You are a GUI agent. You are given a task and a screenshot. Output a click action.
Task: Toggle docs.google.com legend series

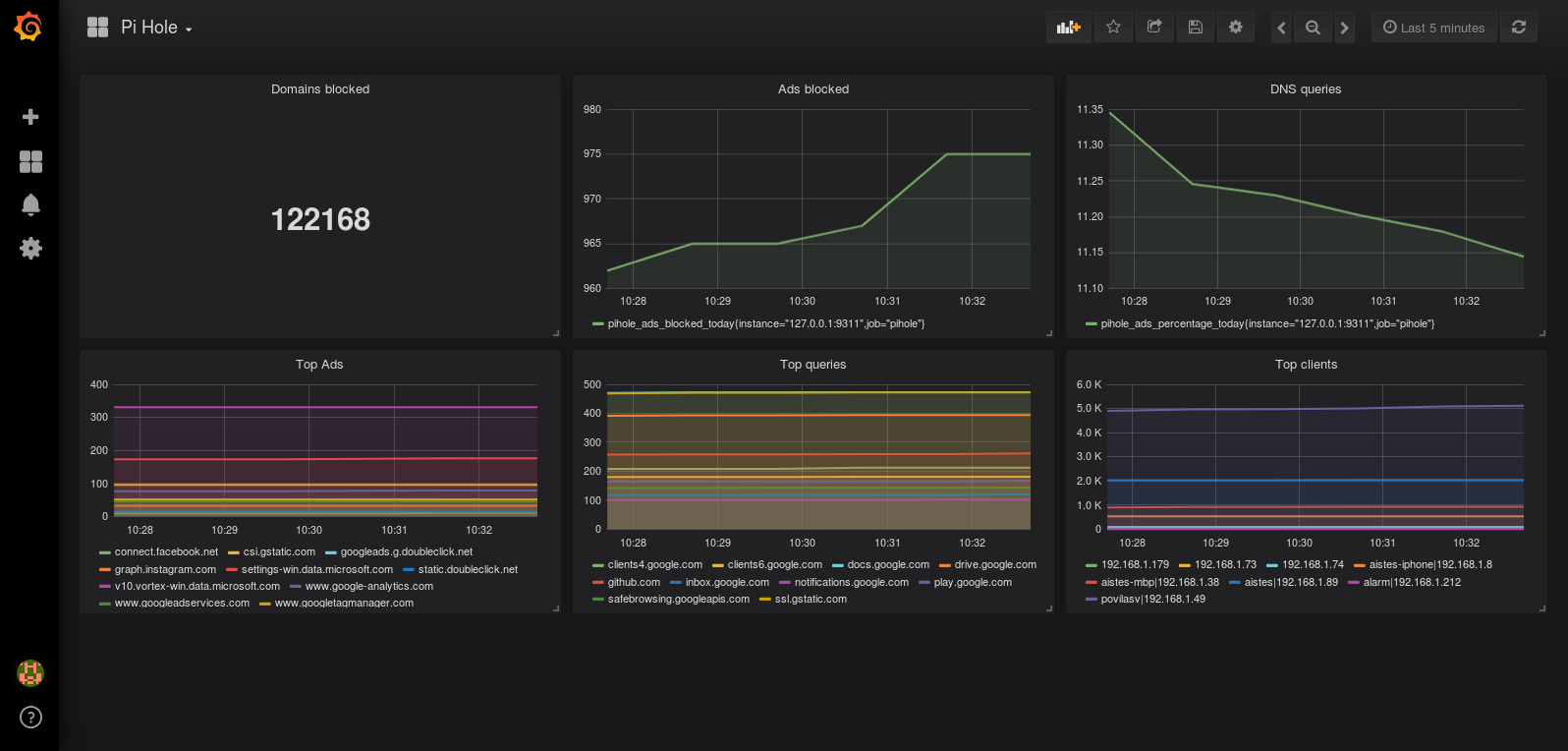[x=888, y=565]
